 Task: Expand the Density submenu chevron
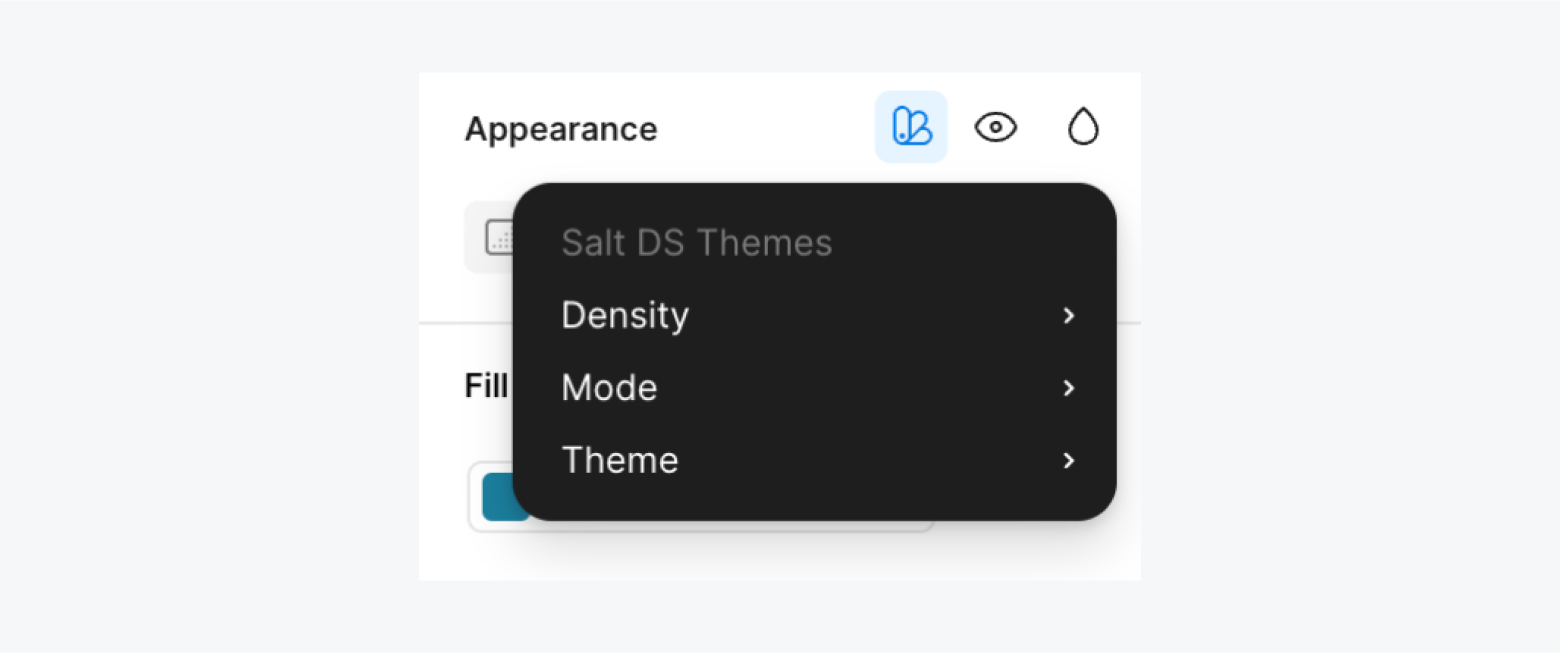pos(1069,316)
